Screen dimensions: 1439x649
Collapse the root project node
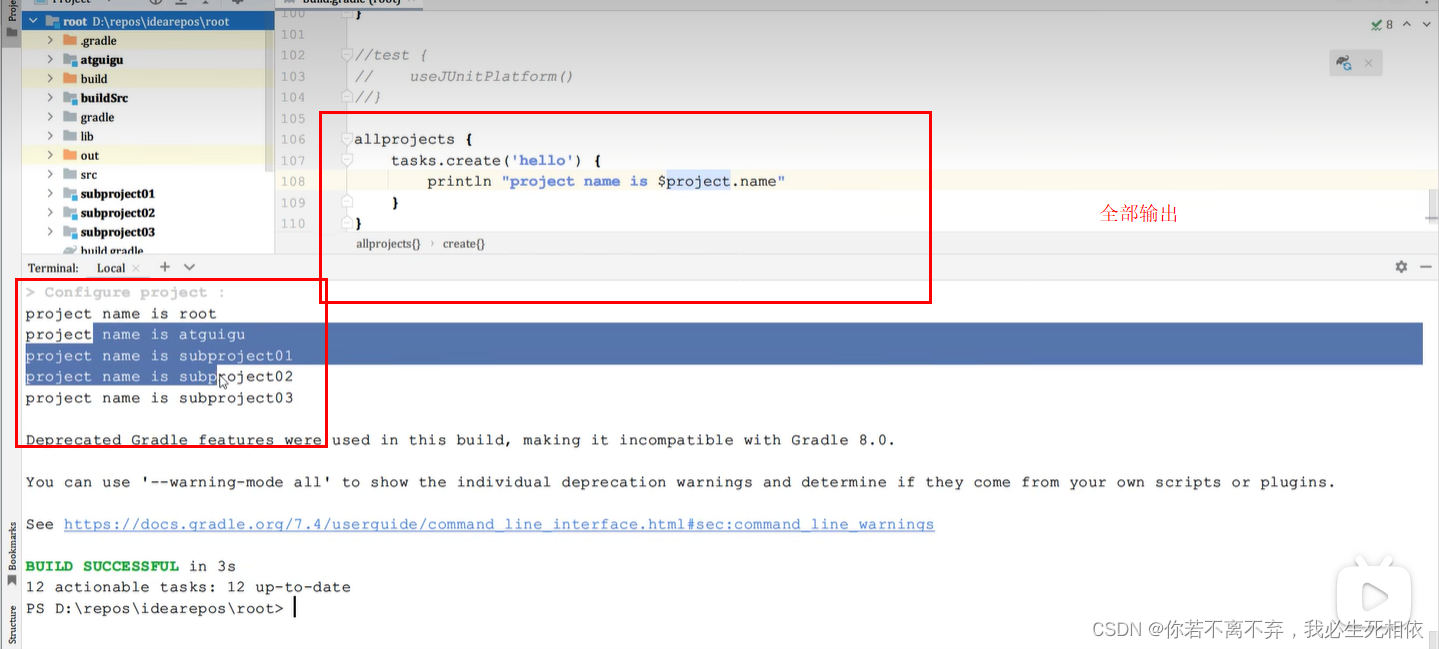33,21
